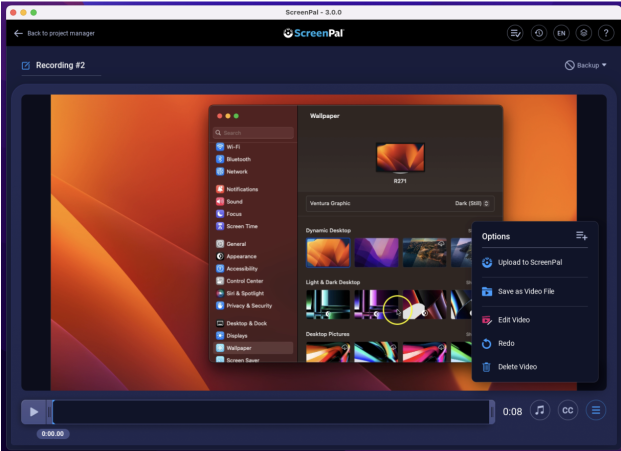Select Control Center in recorded sidebar
621x451 pixels.
click(245, 281)
